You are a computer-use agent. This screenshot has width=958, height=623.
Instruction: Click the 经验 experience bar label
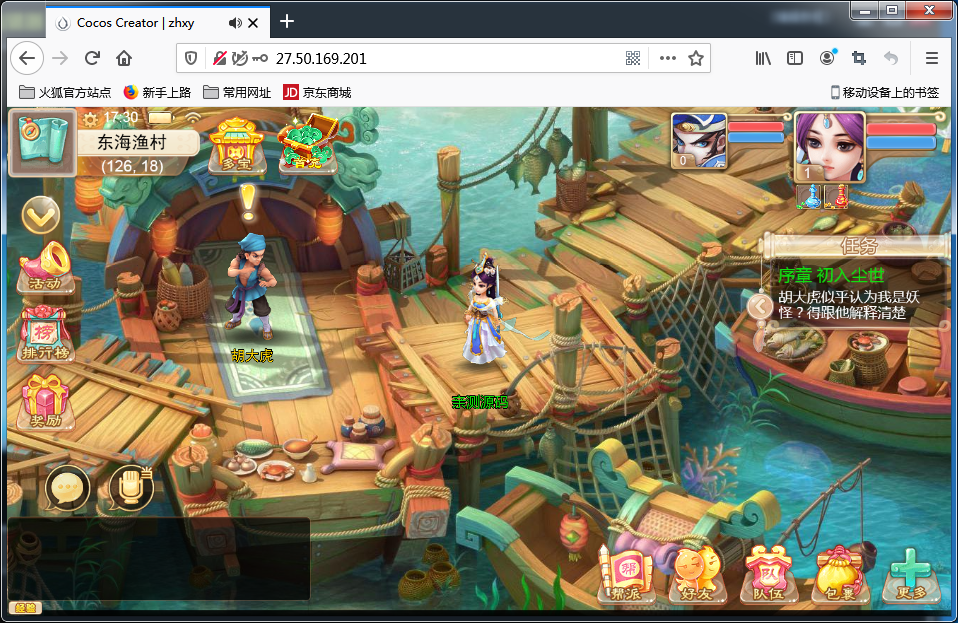[x=25, y=608]
